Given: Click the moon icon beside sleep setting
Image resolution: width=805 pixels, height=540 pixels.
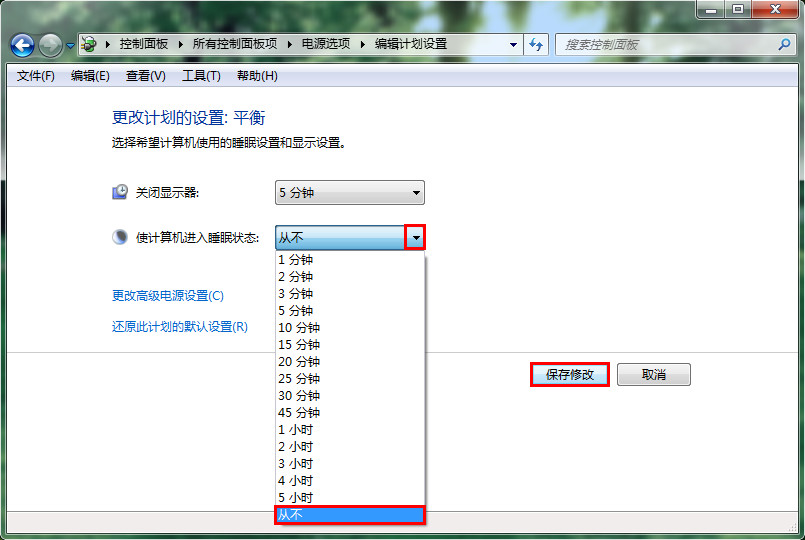Looking at the screenshot, I should (120, 237).
